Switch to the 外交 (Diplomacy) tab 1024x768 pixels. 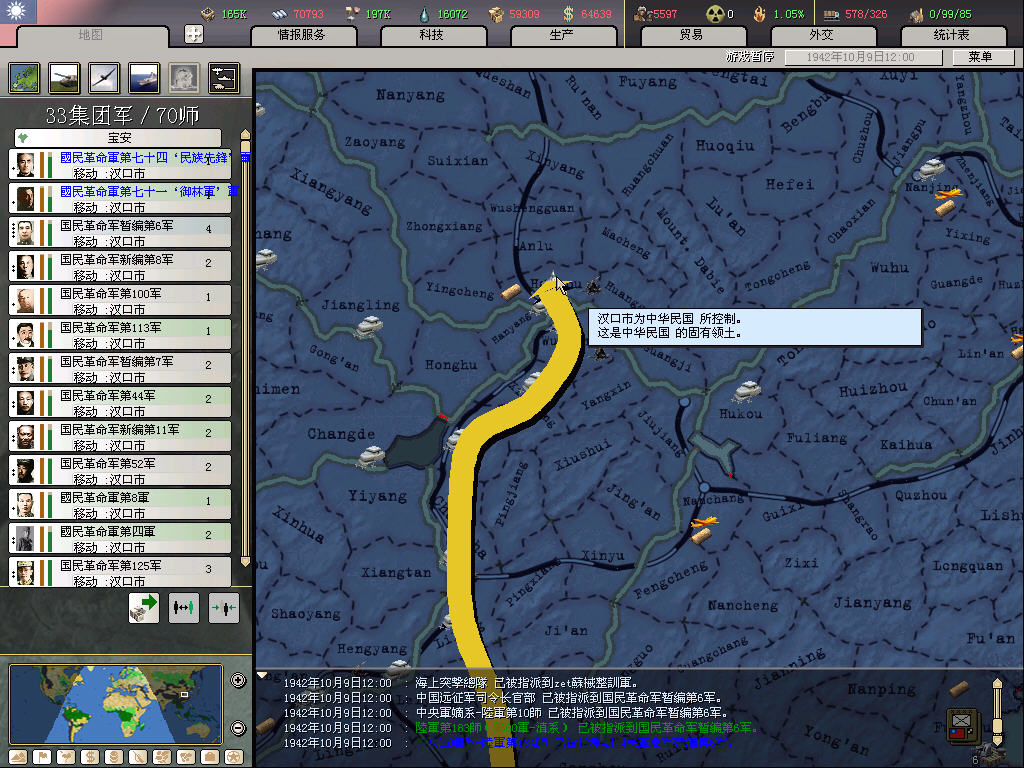(x=820, y=35)
